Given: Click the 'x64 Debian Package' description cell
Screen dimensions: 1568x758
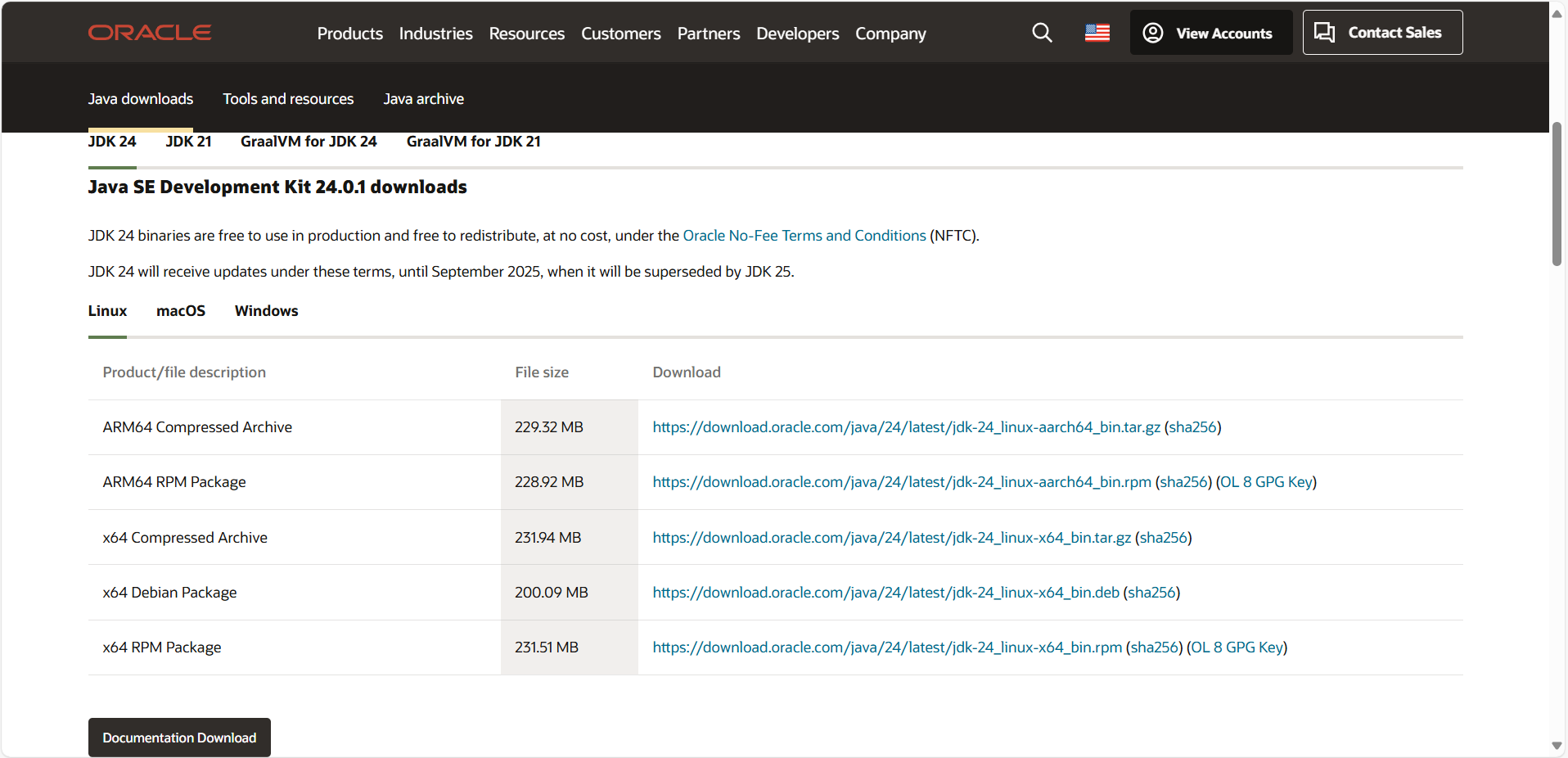Looking at the screenshot, I should click(x=295, y=593).
